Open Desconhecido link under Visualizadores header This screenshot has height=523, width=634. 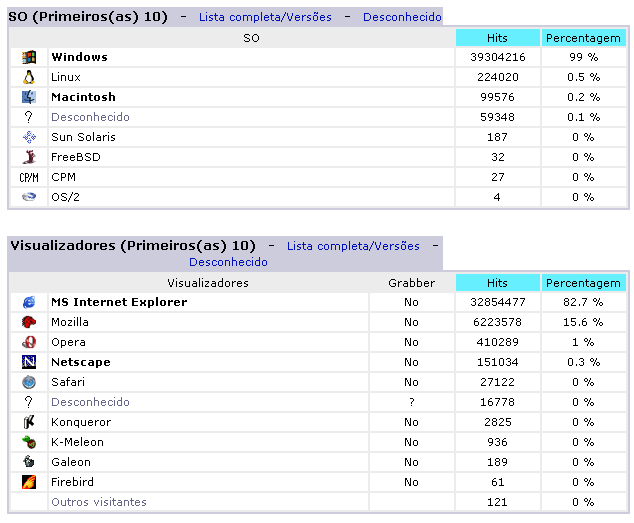tap(228, 262)
